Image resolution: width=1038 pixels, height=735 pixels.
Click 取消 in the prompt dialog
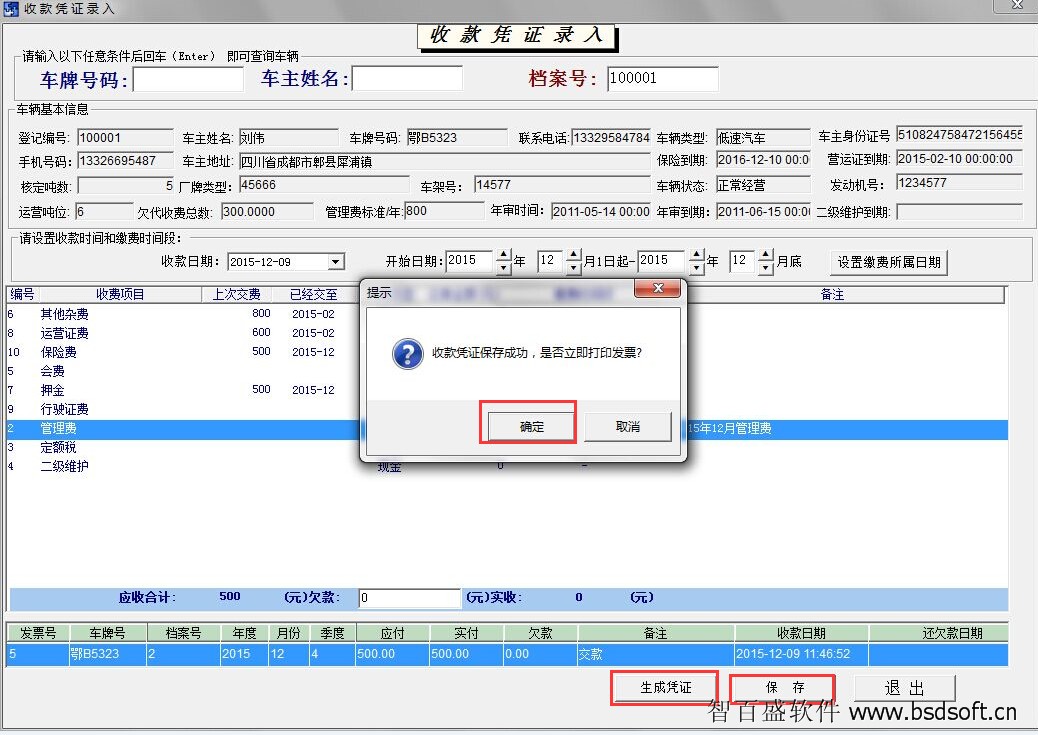pyautogui.click(x=627, y=426)
